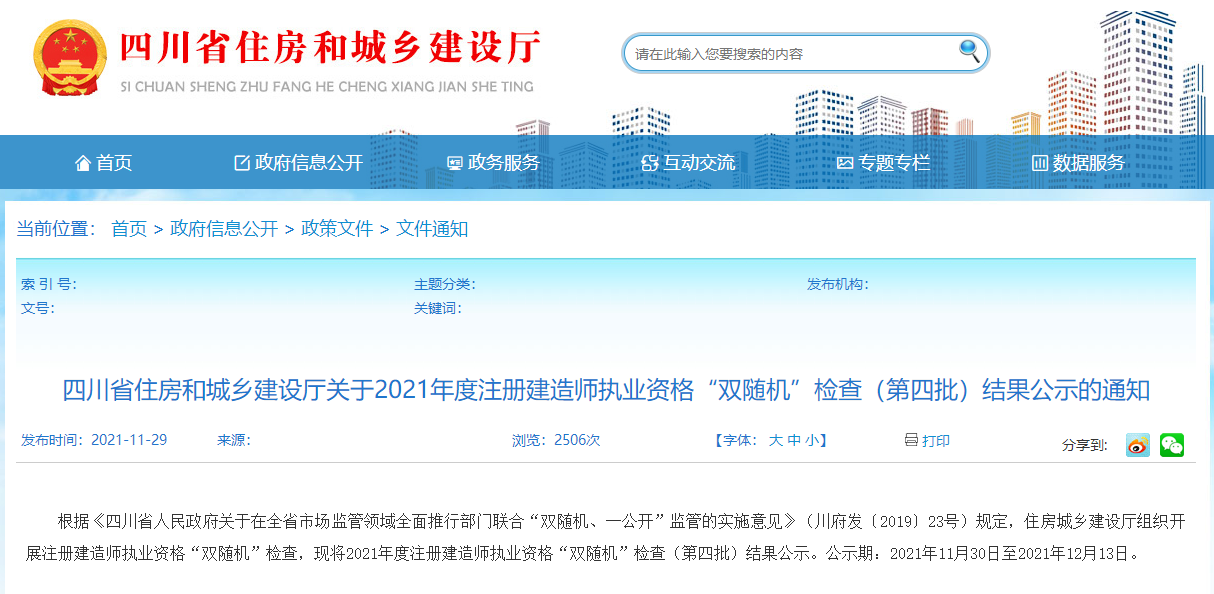Viewport: 1214px width, 594px height.
Task: Open 专题专栏 navigation item
Action: click(x=883, y=163)
